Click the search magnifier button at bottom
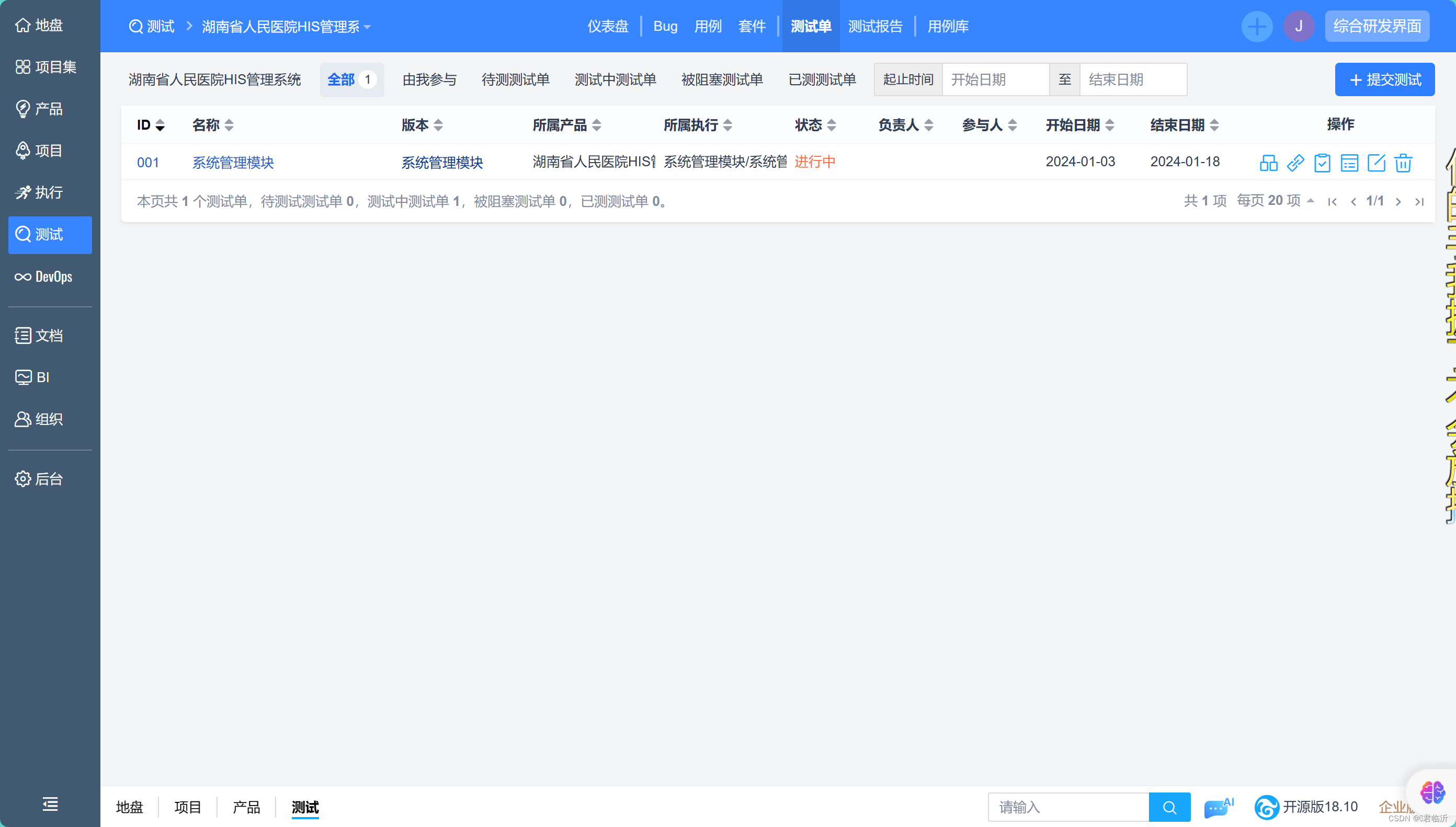This screenshot has width=1456, height=827. (x=1169, y=807)
